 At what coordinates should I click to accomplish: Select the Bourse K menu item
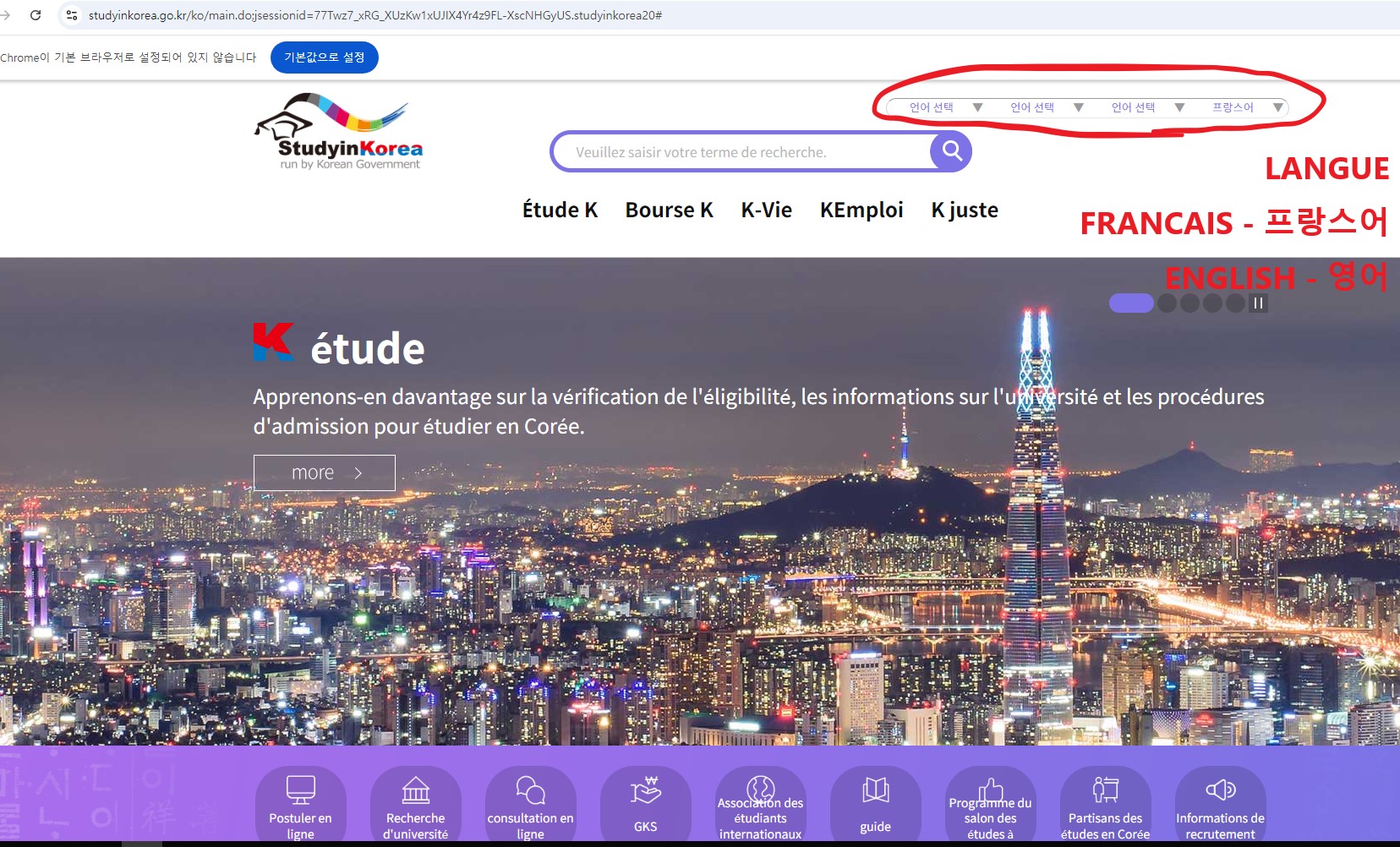point(669,210)
